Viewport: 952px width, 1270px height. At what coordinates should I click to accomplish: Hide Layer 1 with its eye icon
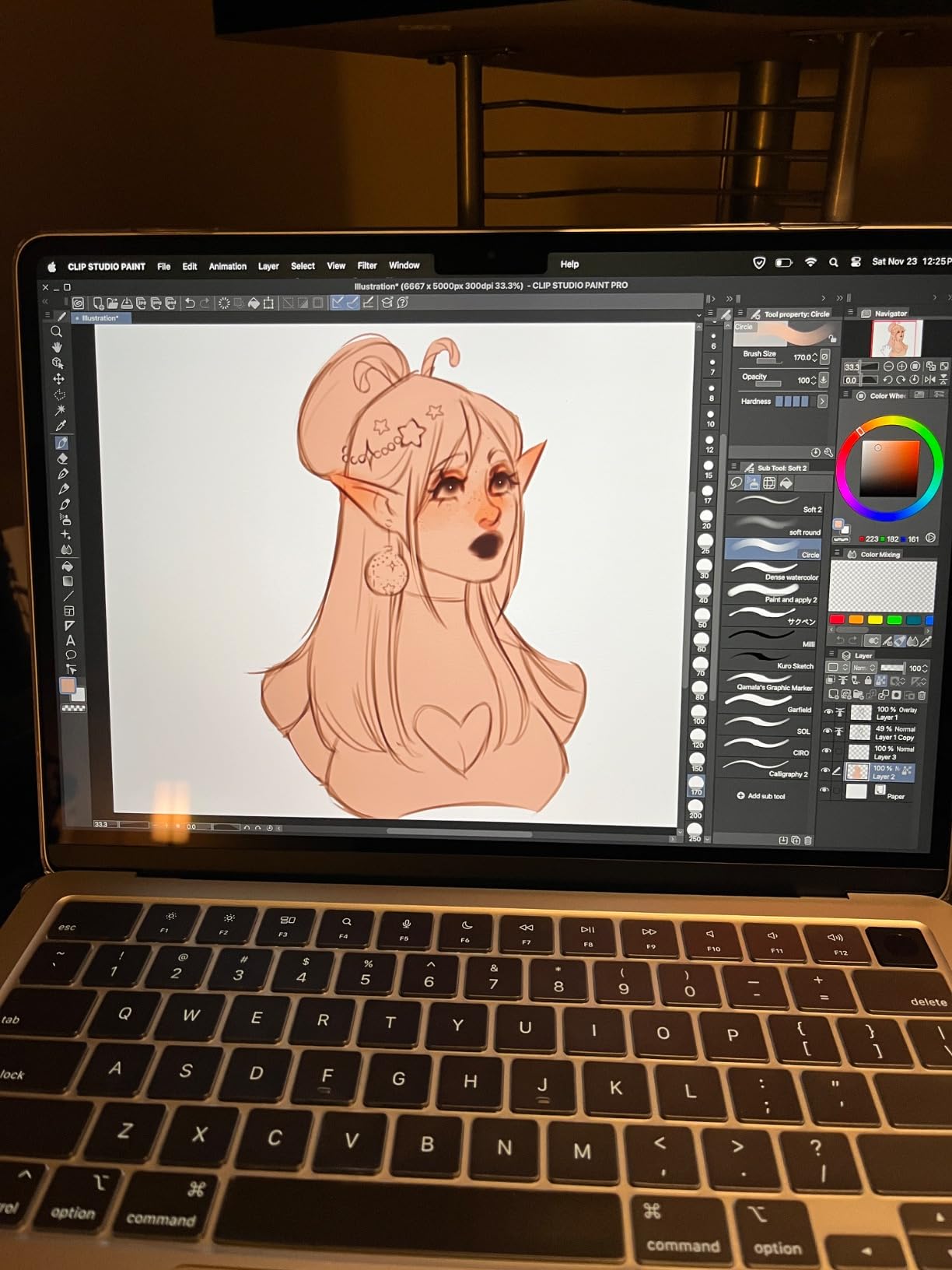(x=828, y=712)
